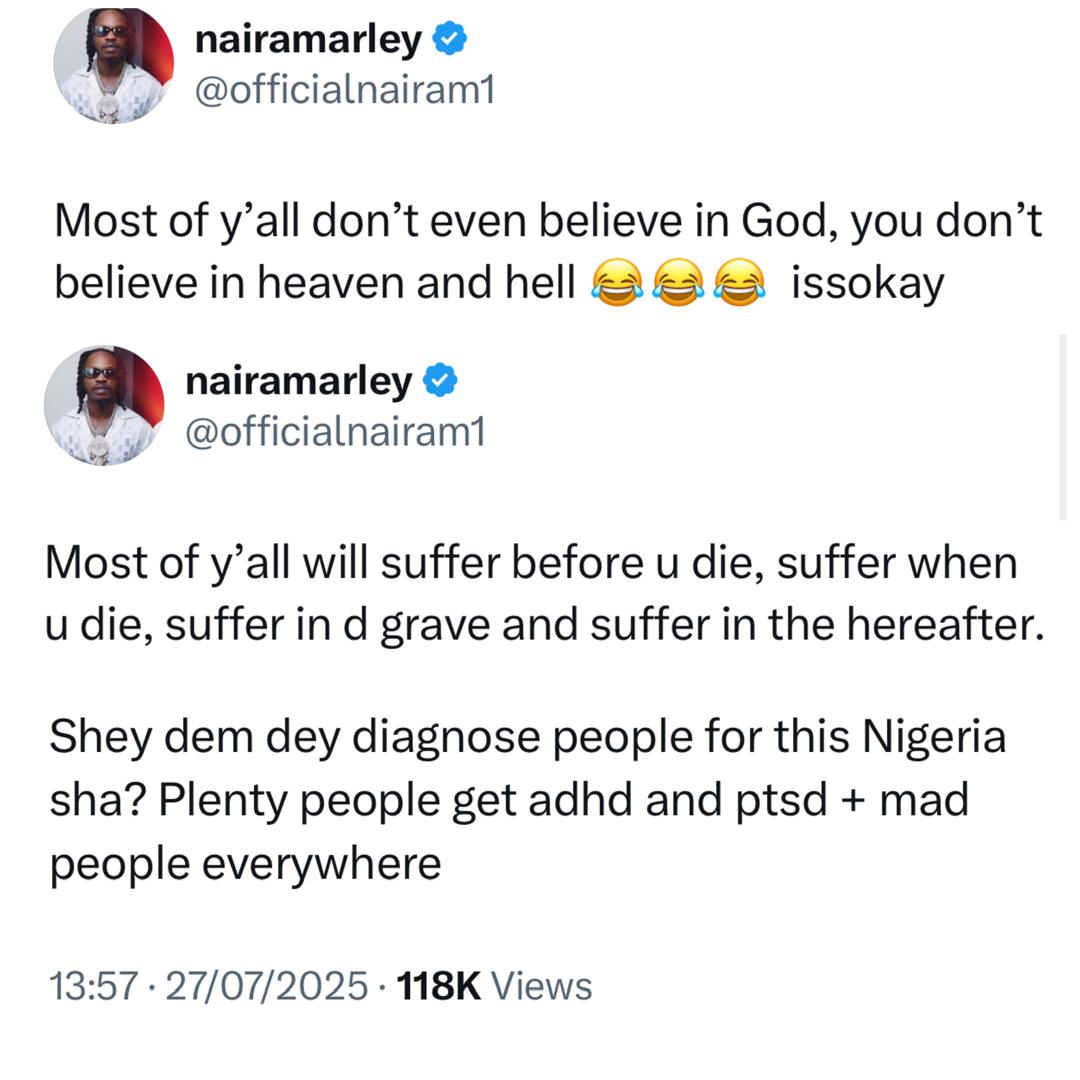1080x1080 pixels.
Task: Click the verified badge in the second tweet
Action: click(441, 382)
